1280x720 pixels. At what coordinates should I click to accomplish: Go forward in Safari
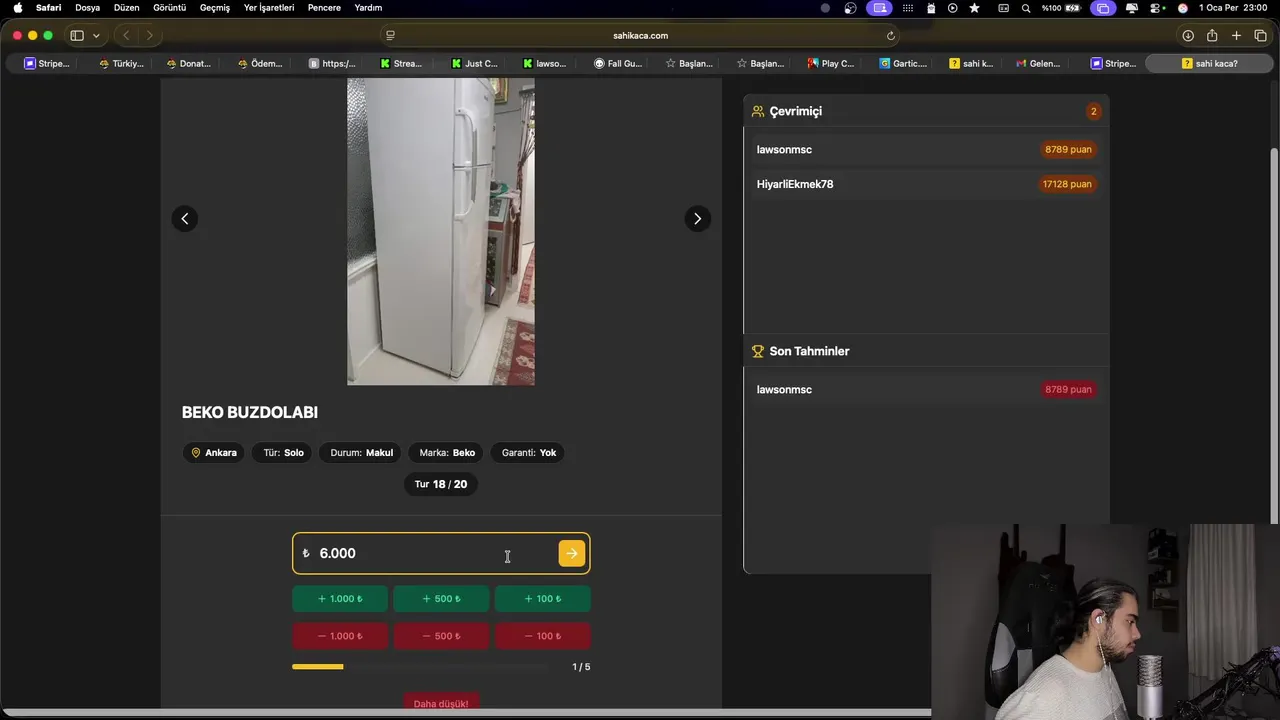(150, 35)
